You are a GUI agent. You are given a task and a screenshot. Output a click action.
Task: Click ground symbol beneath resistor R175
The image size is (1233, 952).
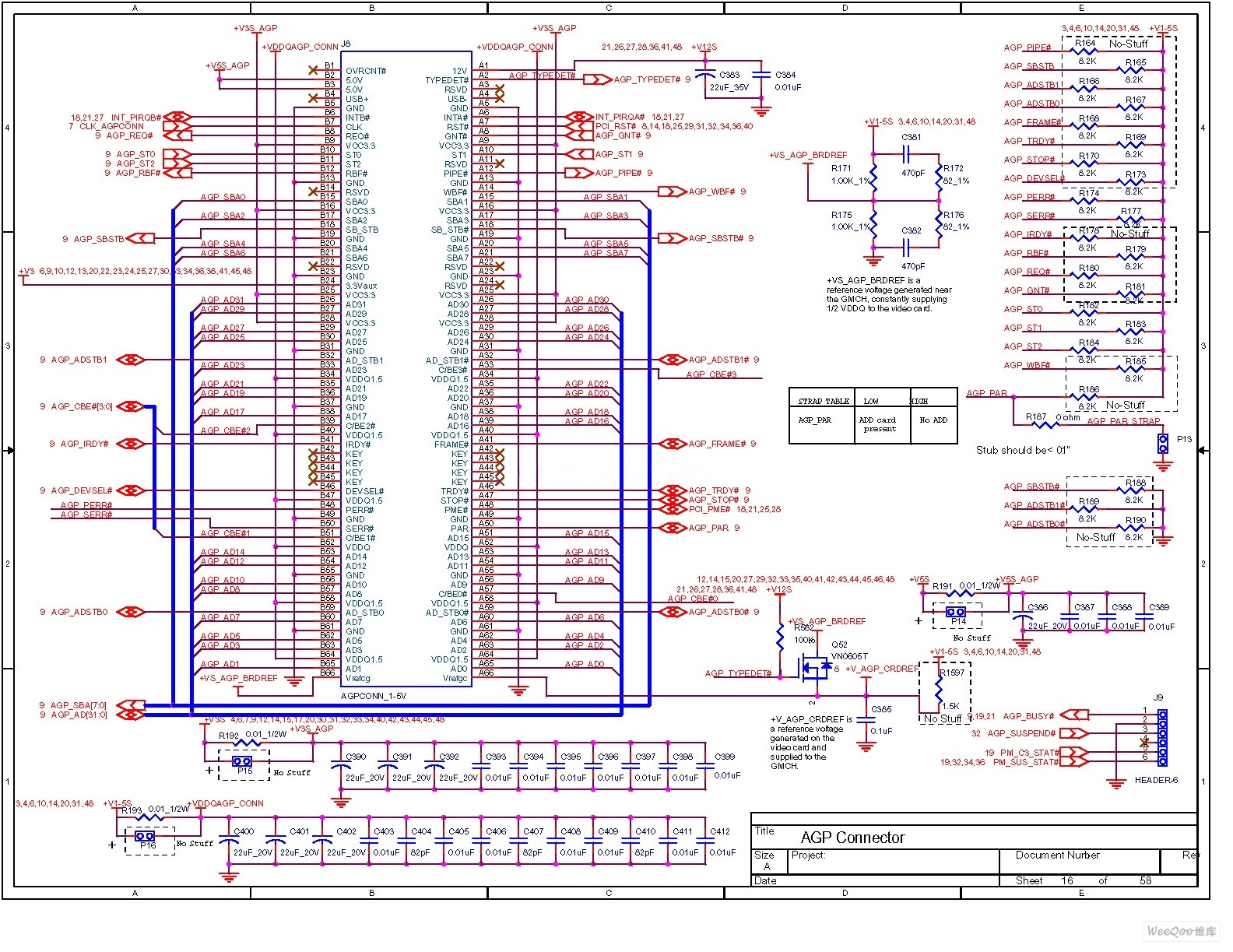[x=873, y=260]
